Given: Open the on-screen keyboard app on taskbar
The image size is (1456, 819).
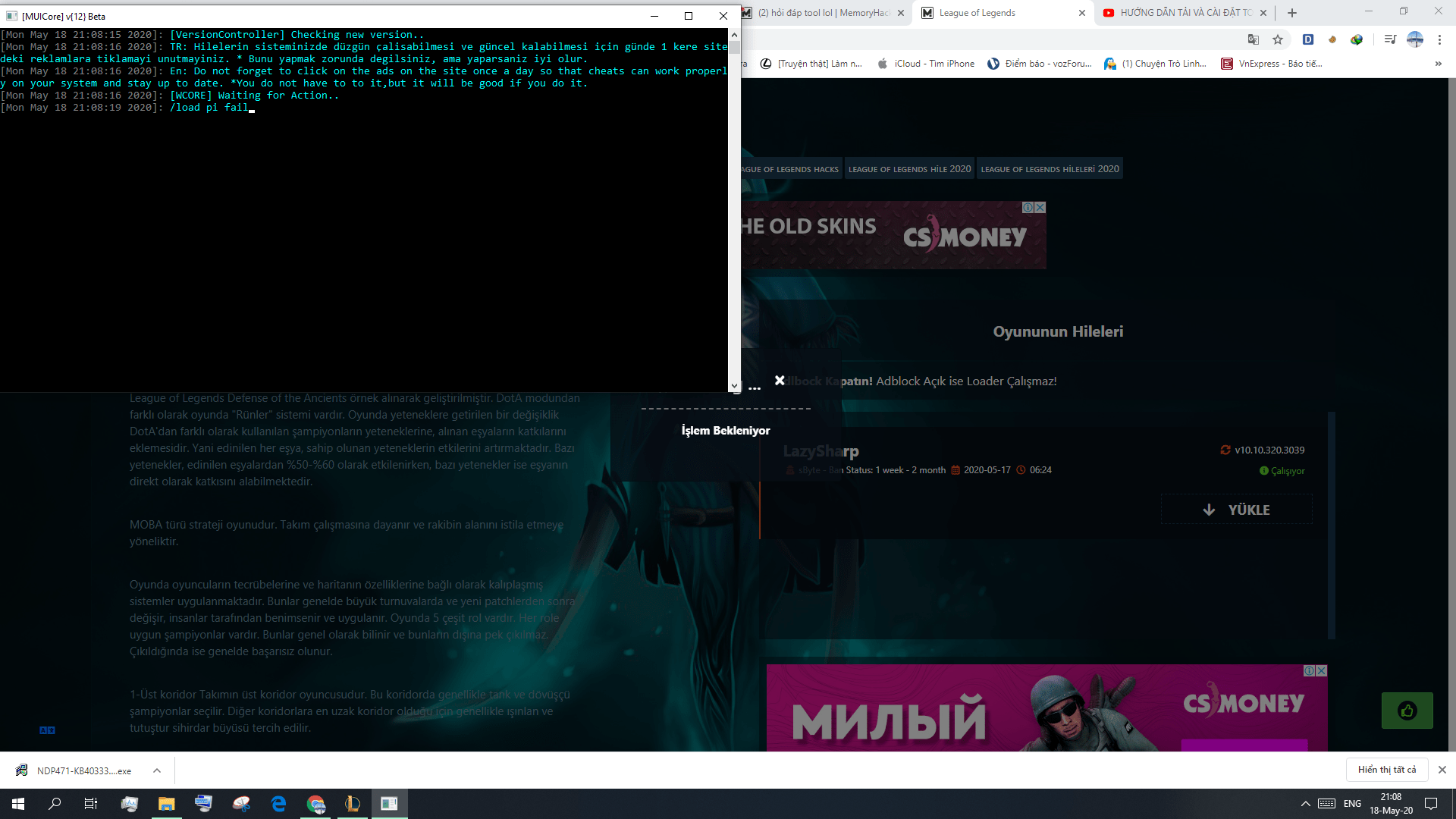Looking at the screenshot, I should pyautogui.click(x=204, y=804).
